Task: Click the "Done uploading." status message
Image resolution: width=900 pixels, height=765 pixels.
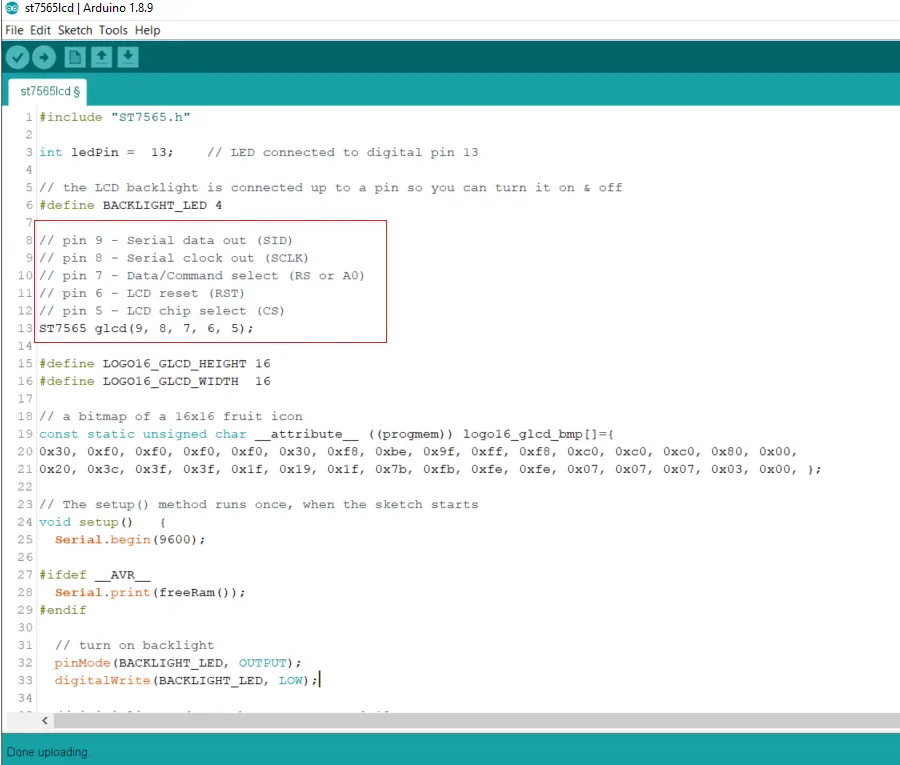Action: point(48,751)
